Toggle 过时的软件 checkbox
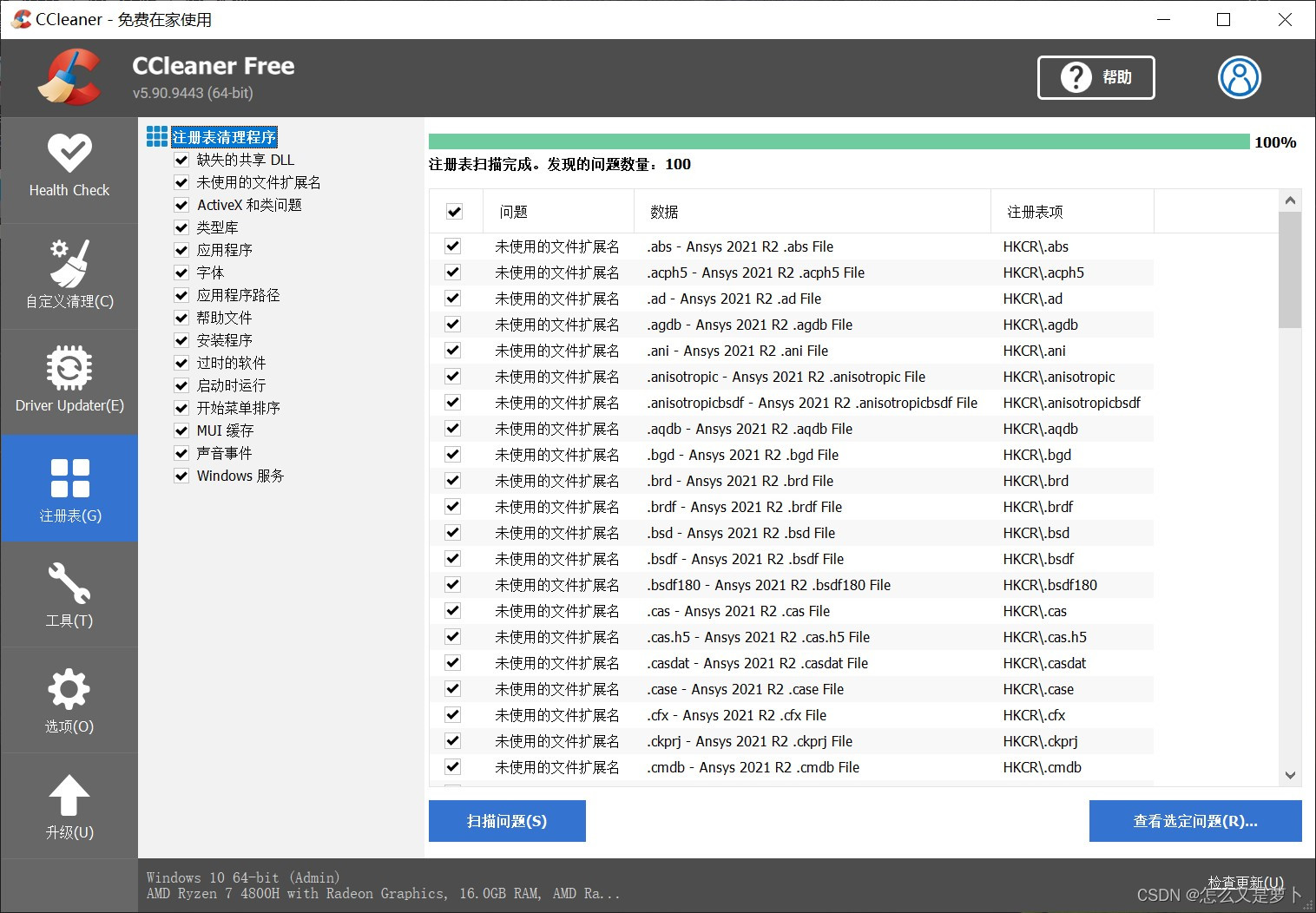 click(181, 363)
